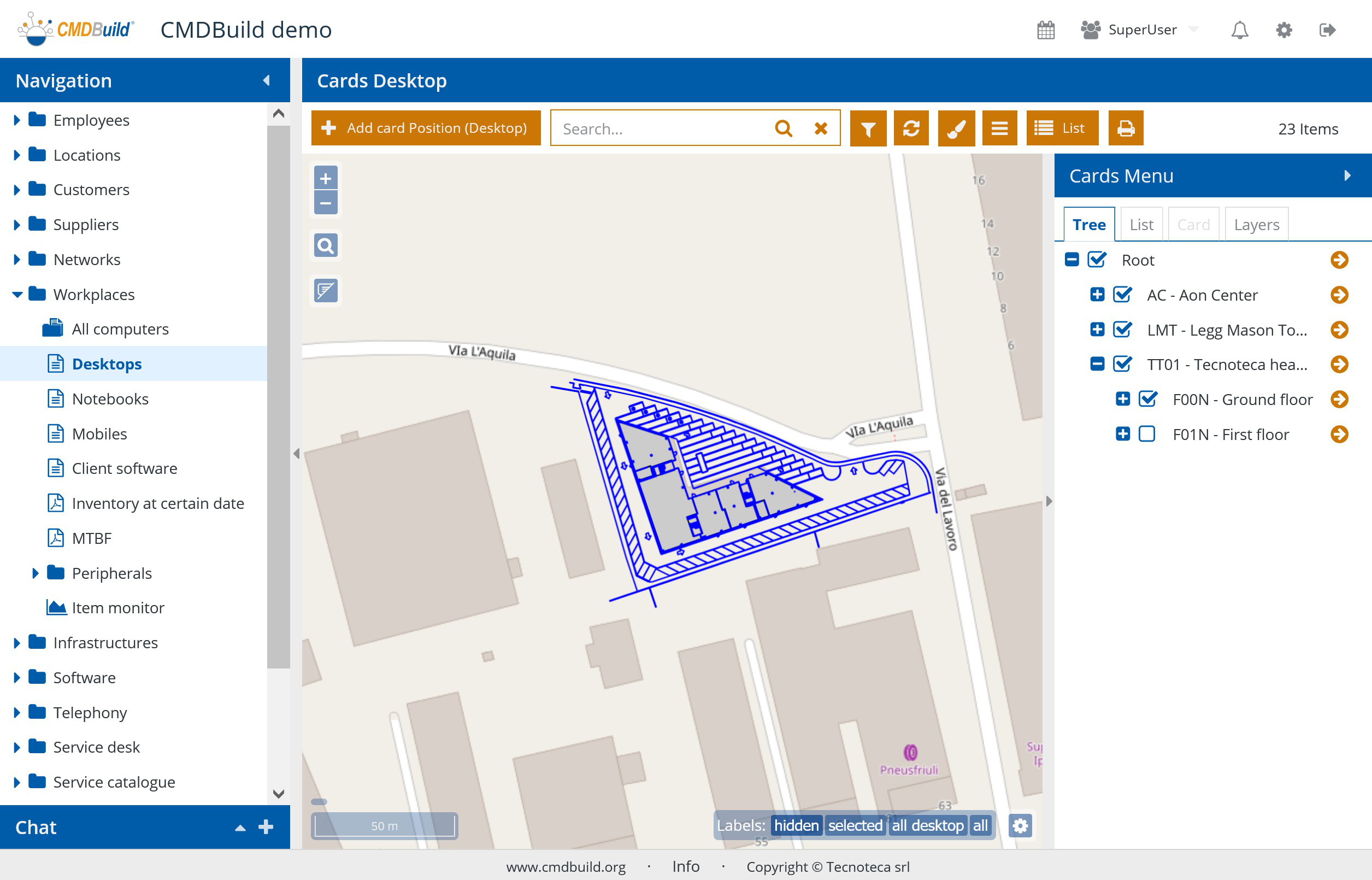Click the refresh cards icon

point(911,128)
